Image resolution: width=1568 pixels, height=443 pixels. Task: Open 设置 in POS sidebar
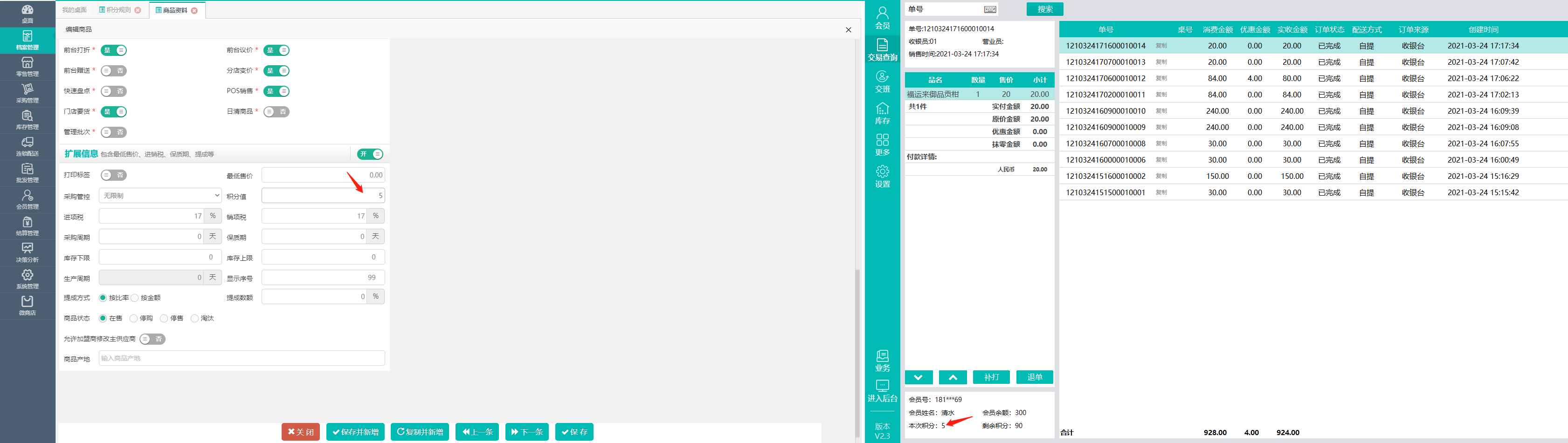pyautogui.click(x=882, y=177)
